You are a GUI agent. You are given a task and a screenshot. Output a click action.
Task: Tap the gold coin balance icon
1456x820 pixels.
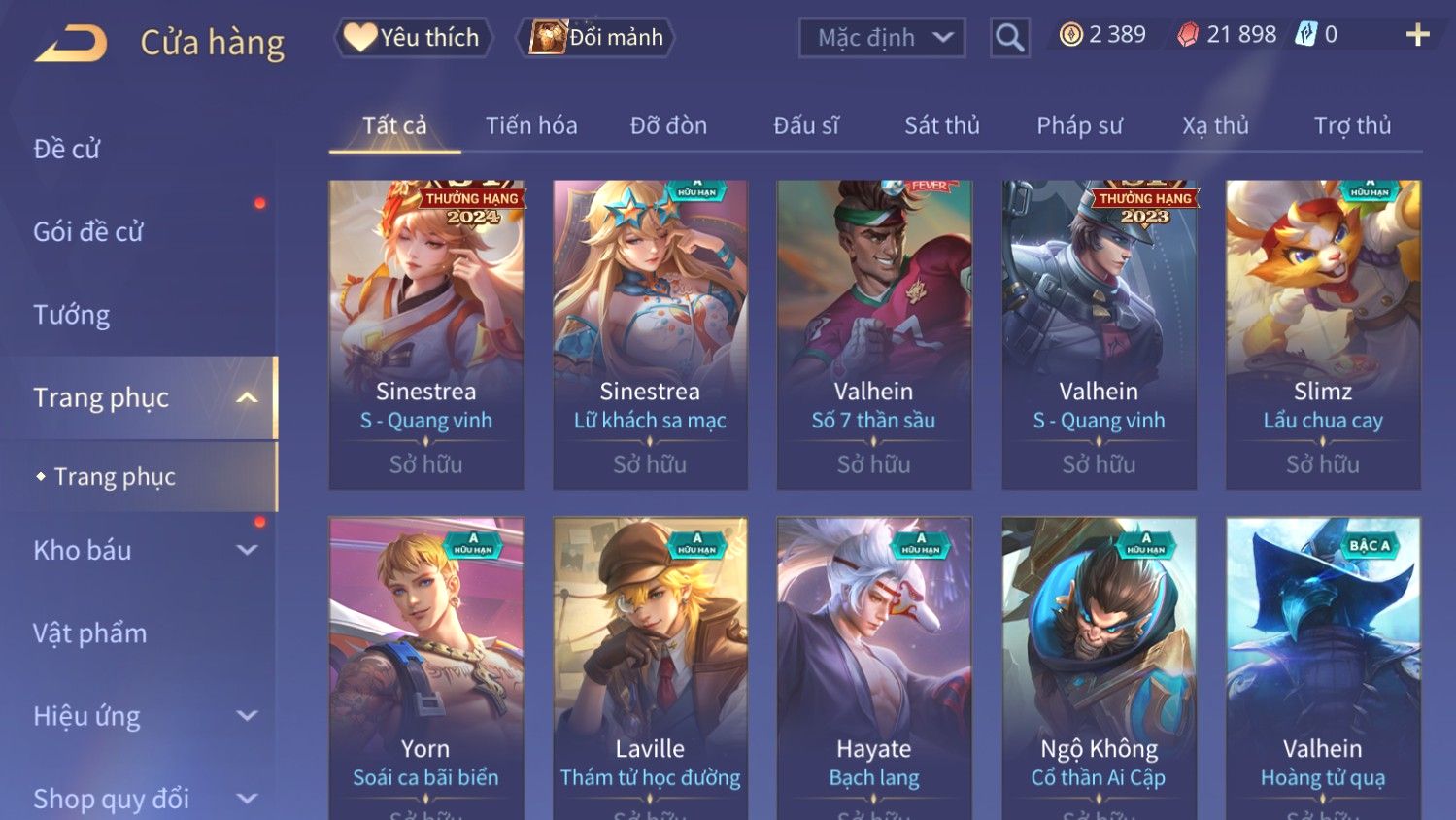[1070, 36]
